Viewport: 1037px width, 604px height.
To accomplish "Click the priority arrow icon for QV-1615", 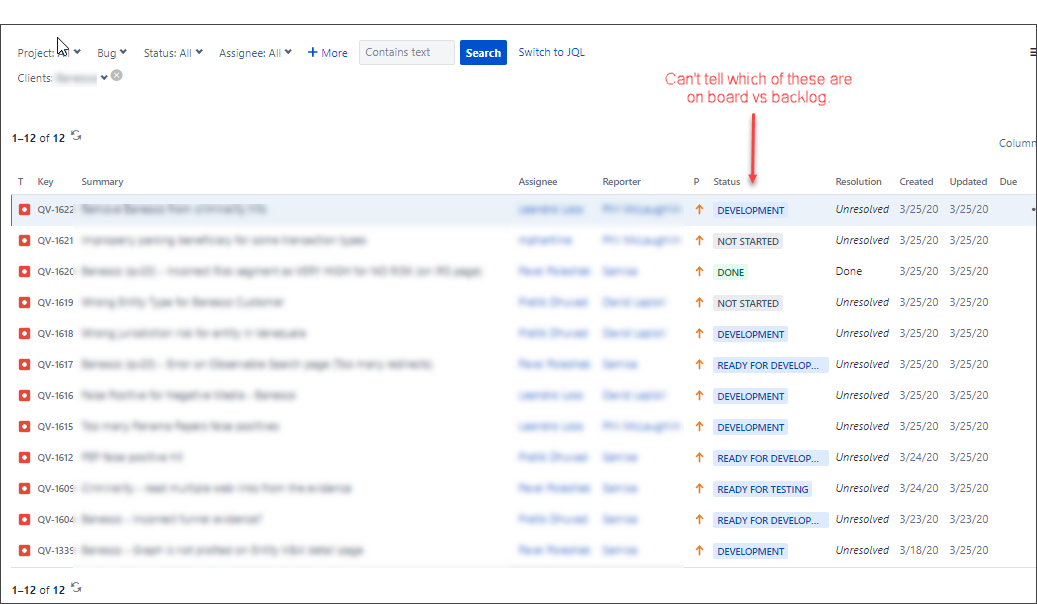I will tap(699, 427).
